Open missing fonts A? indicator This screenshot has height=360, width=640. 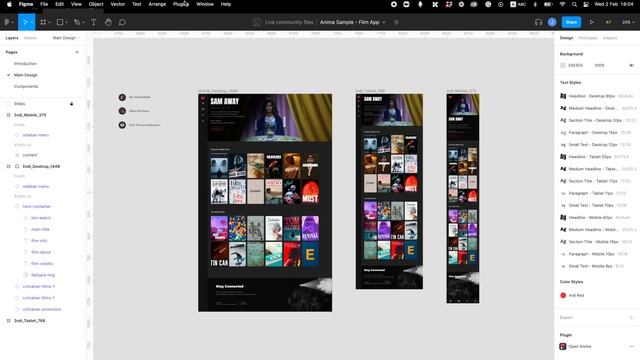click(x=608, y=22)
